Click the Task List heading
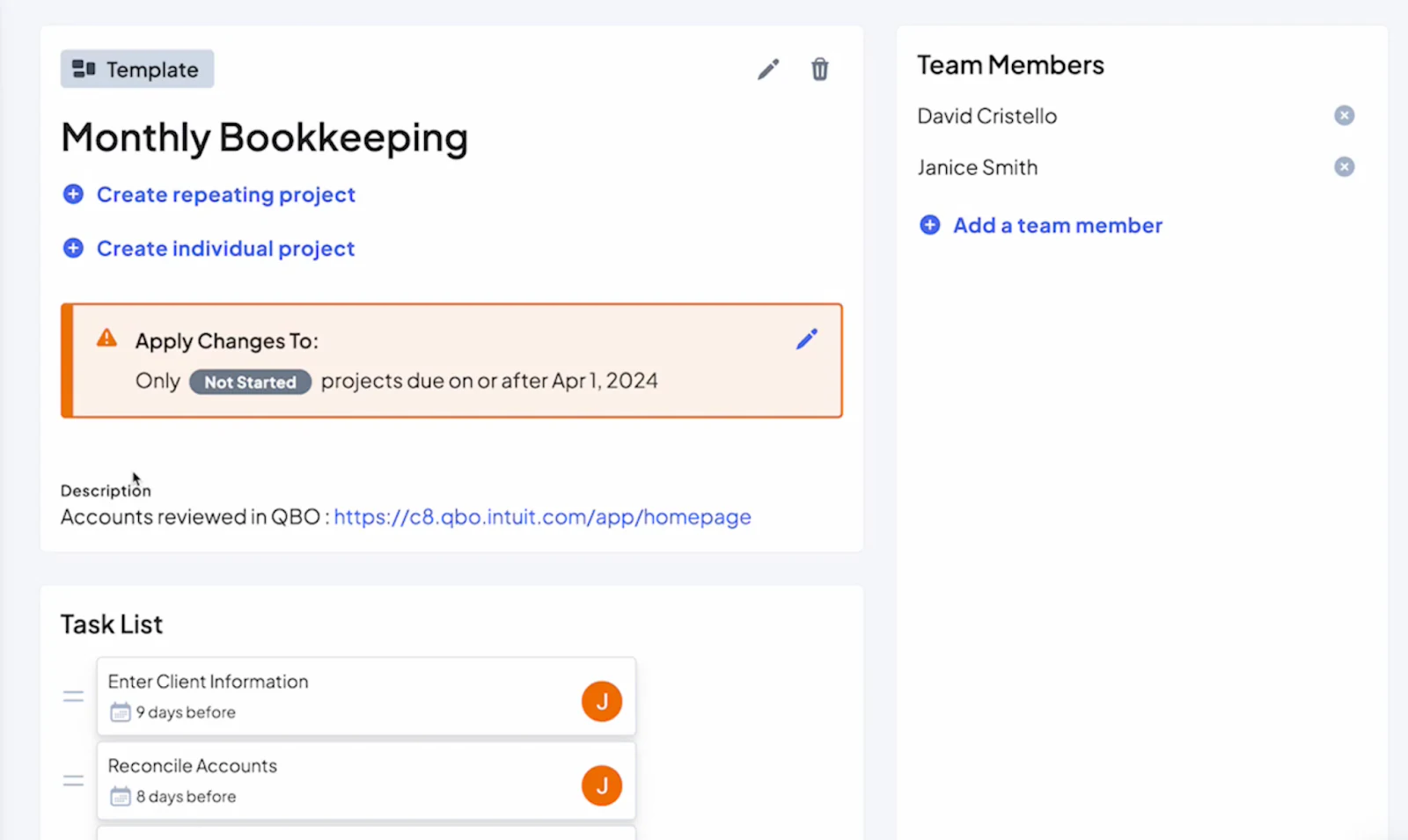The width and height of the screenshot is (1408, 840). (112, 625)
